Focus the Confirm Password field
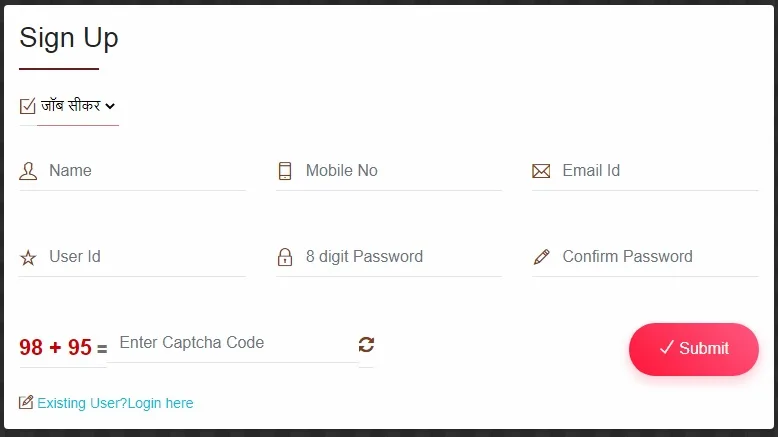 660,256
